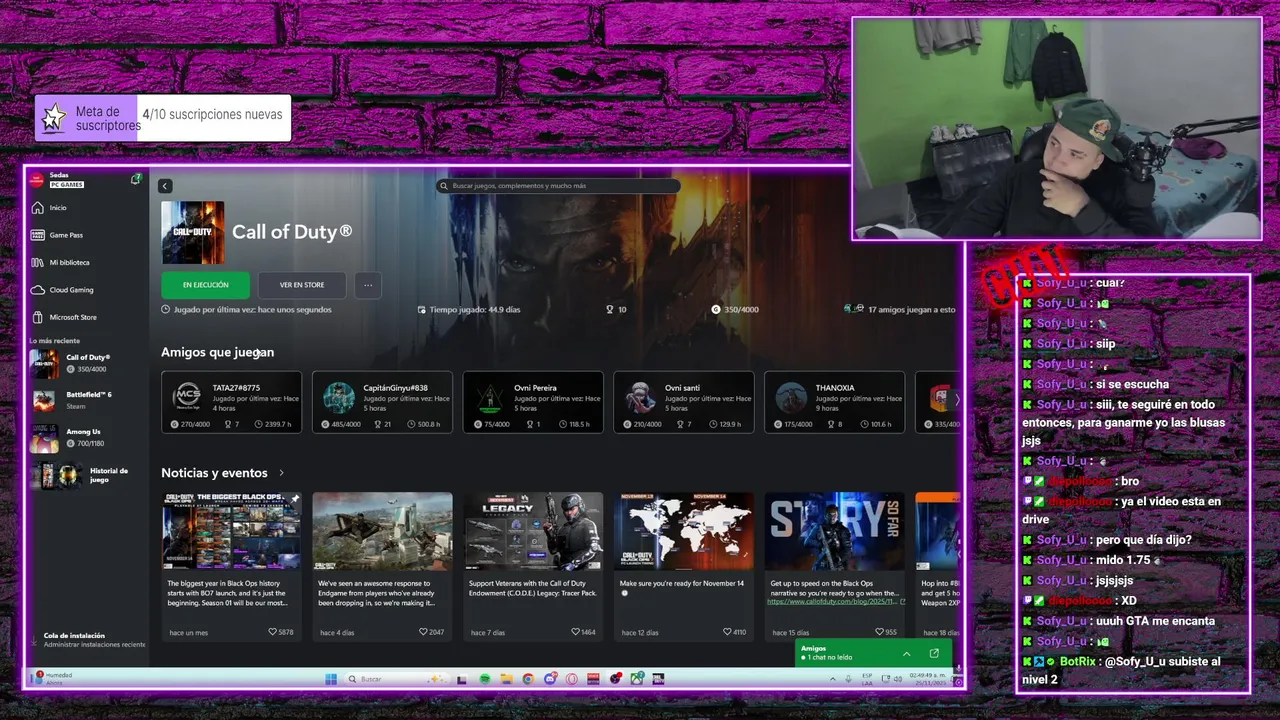Viewport: 1280px width, 720px height.
Task: Like the news post with 4110 hearts
Action: click(734, 632)
